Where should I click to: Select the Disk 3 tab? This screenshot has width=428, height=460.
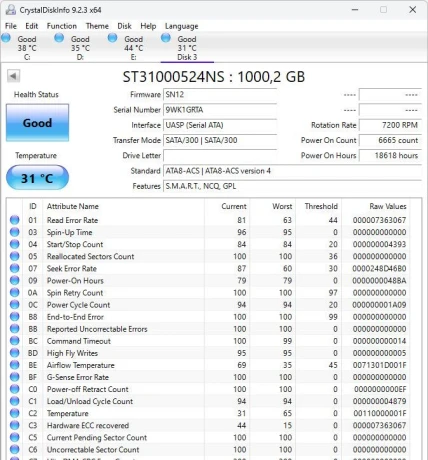pos(187,48)
